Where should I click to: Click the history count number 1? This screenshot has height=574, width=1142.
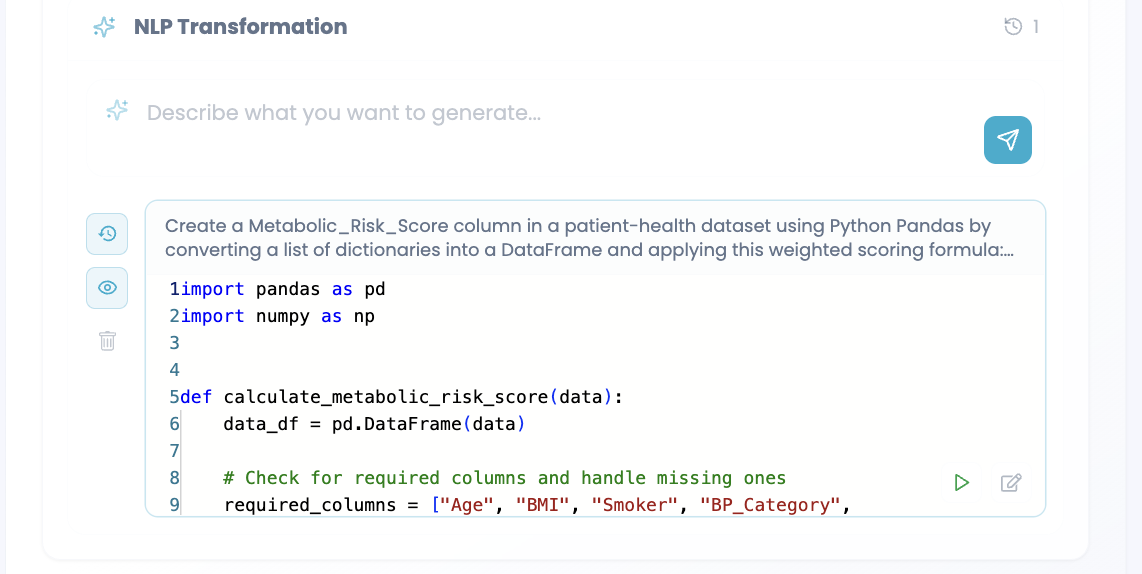coord(1036,27)
